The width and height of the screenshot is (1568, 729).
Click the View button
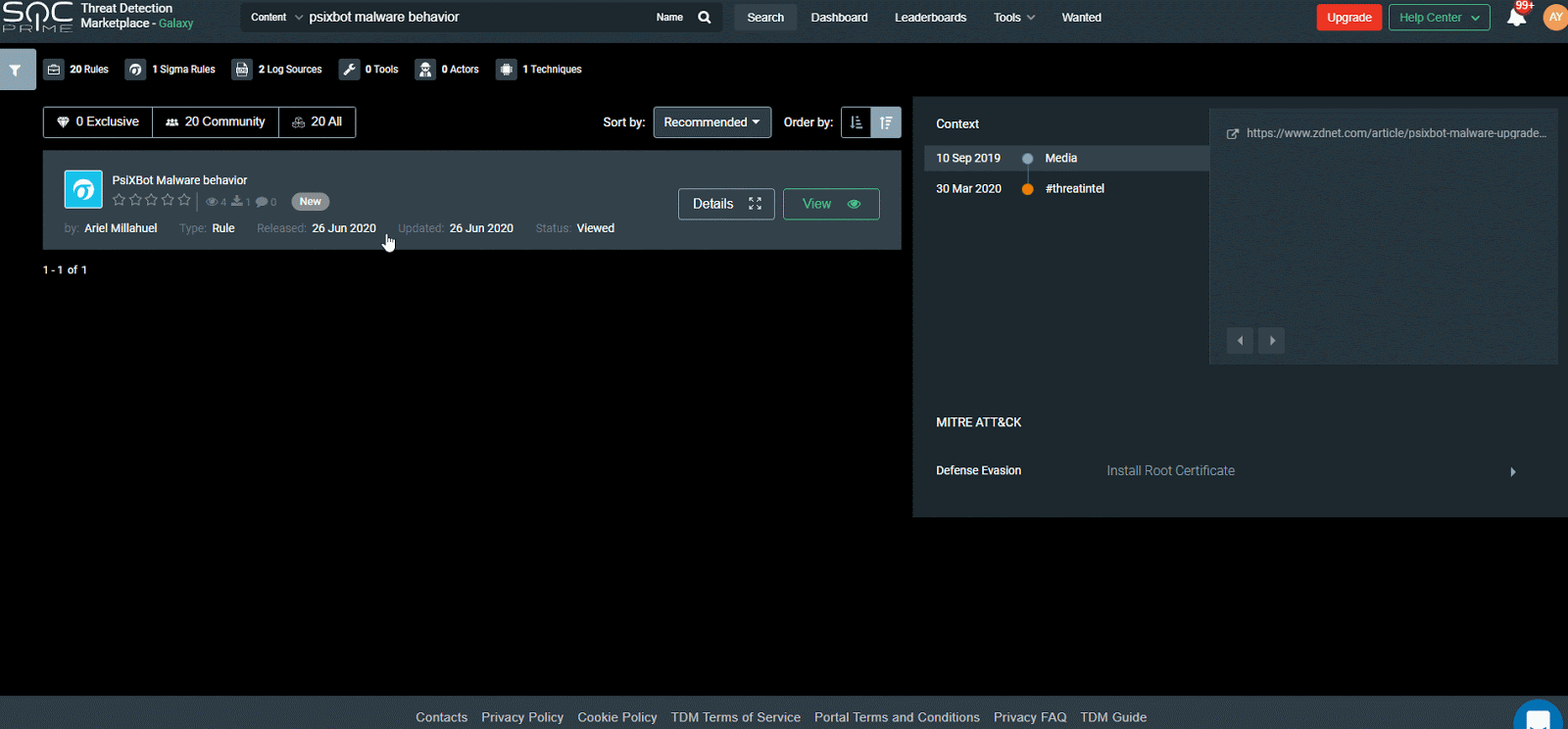tap(830, 204)
